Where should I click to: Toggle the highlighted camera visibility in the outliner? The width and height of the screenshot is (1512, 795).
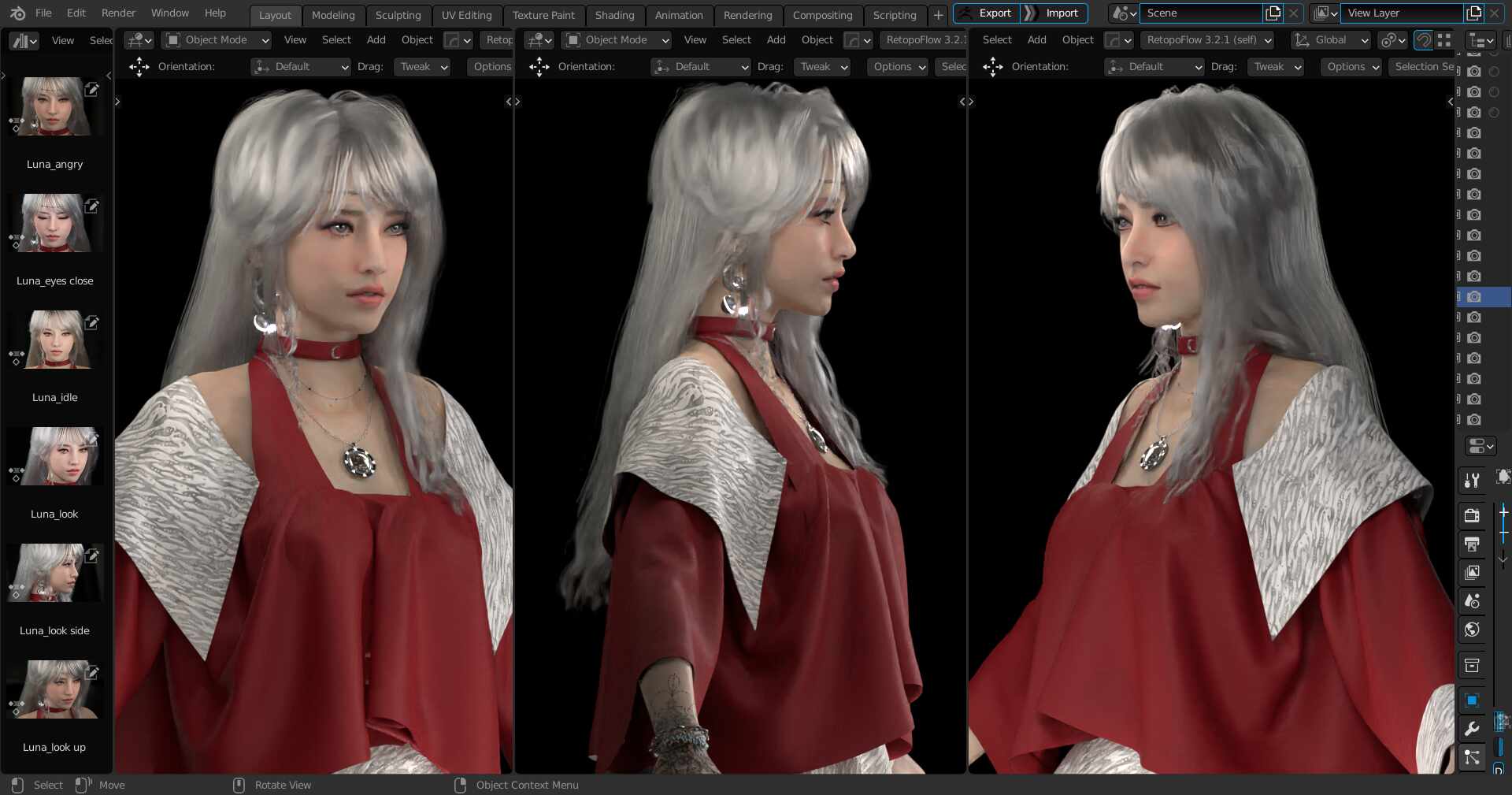(1474, 298)
